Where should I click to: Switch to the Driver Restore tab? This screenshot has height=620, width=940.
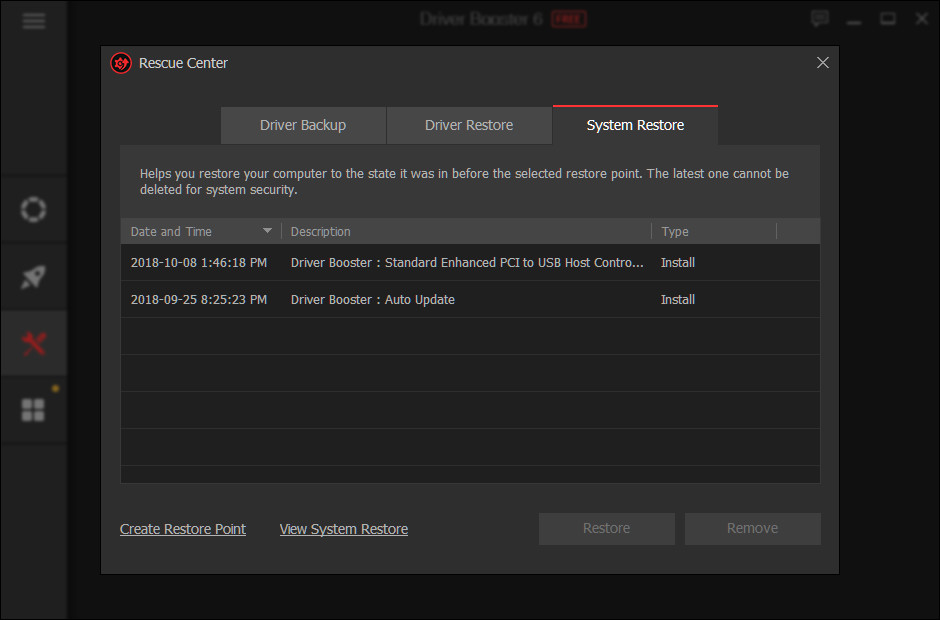(x=469, y=125)
